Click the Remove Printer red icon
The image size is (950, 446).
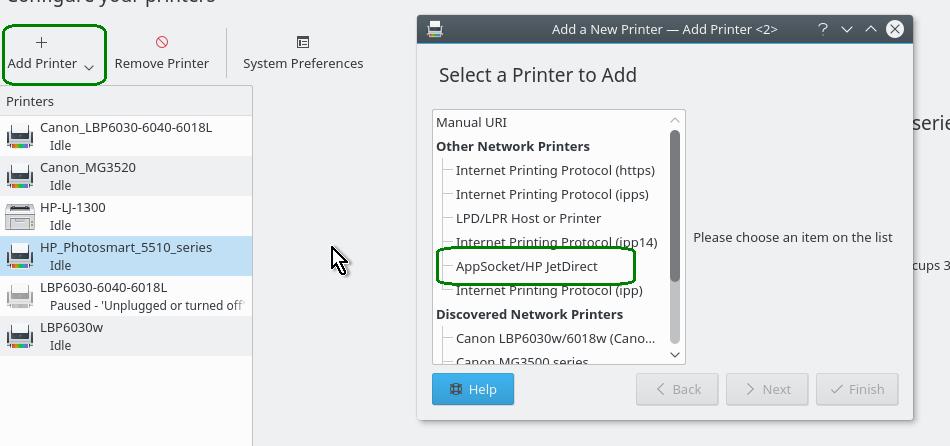161,42
